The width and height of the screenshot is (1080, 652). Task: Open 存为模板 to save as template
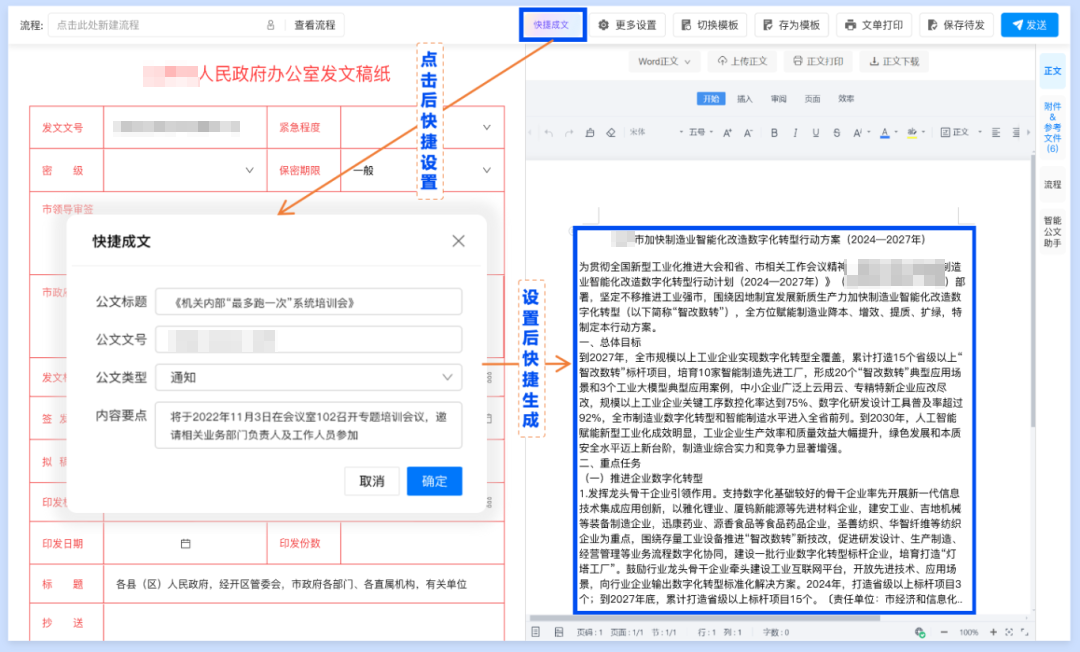pyautogui.click(x=790, y=24)
